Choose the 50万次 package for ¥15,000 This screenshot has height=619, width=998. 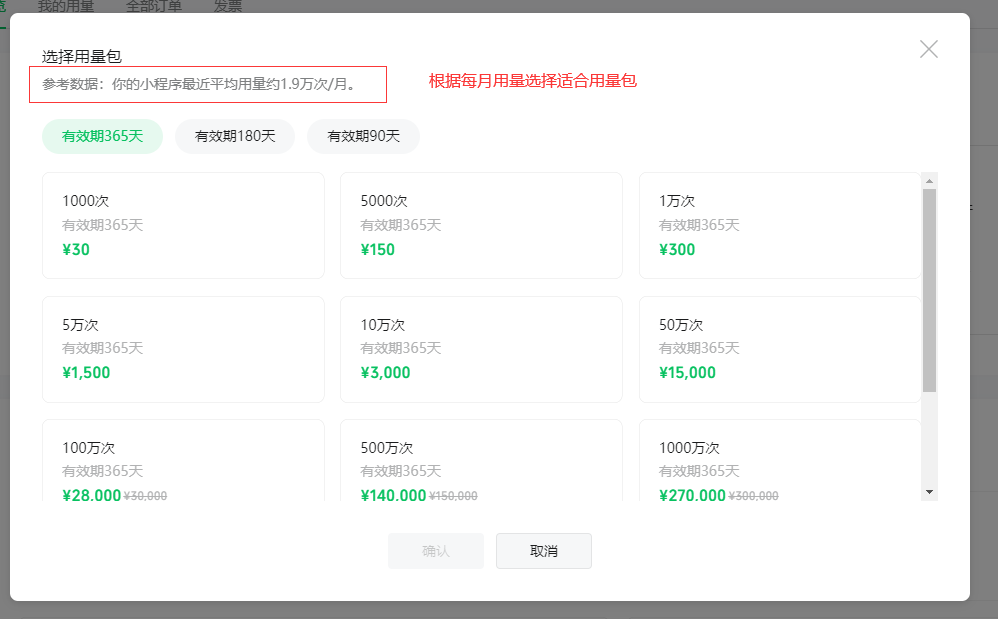click(779, 349)
